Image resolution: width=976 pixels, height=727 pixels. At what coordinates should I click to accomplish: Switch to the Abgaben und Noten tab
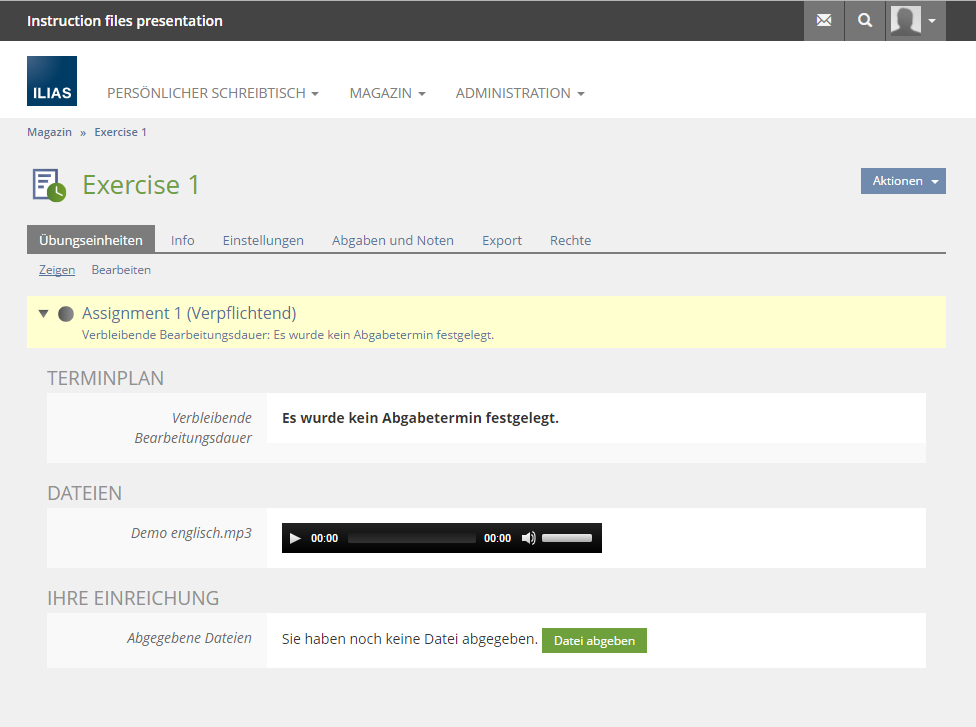coord(392,240)
